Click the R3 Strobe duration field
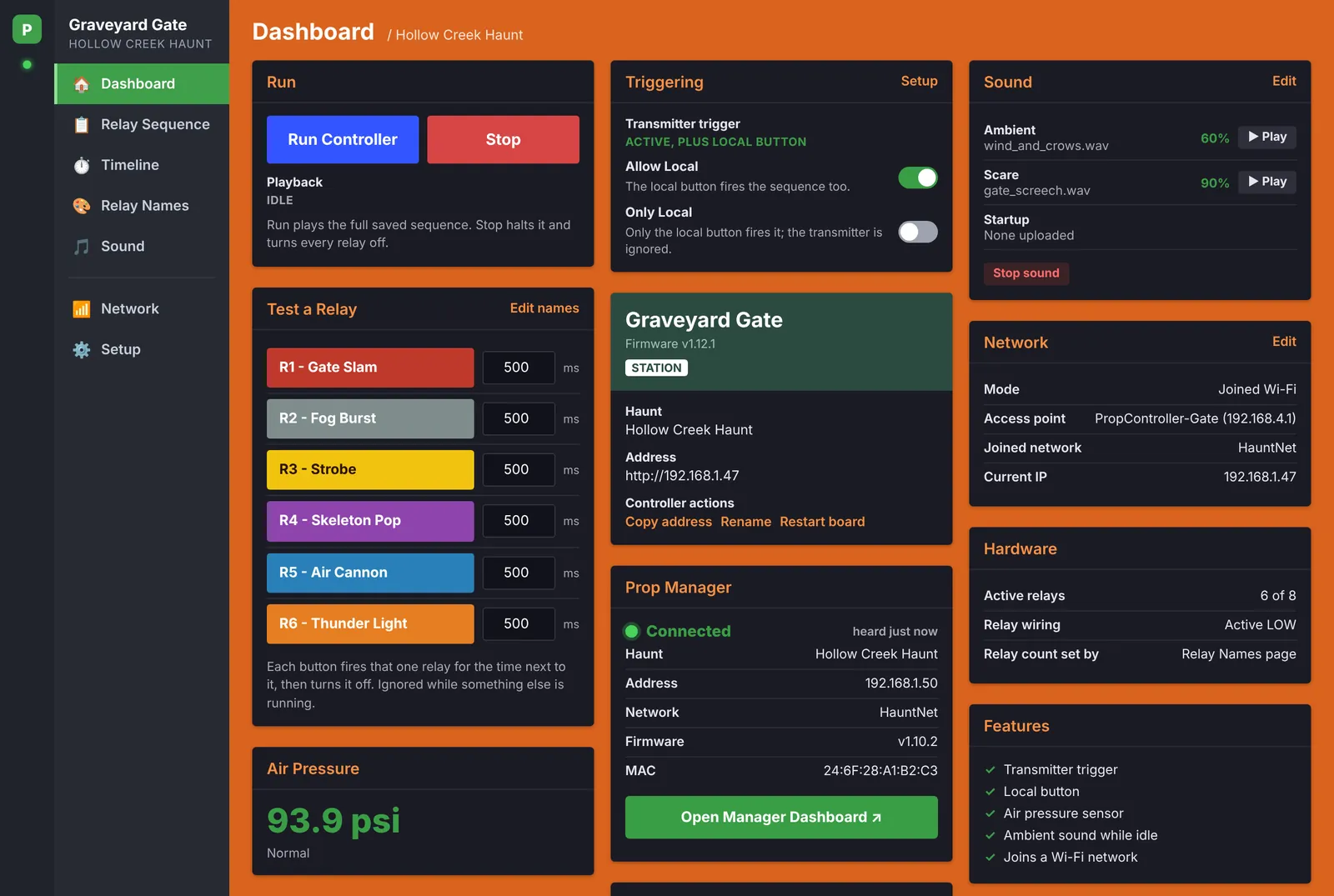Viewport: 1334px width, 896px height. coord(519,470)
